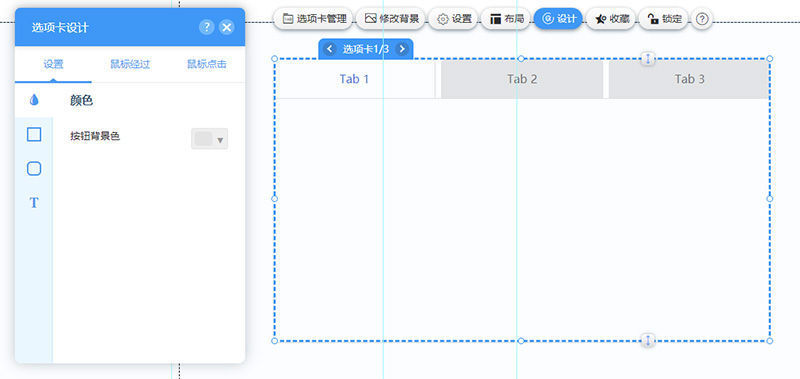Toggle the 锁定 lock button
This screenshot has height=379, width=800.
coord(664,19)
